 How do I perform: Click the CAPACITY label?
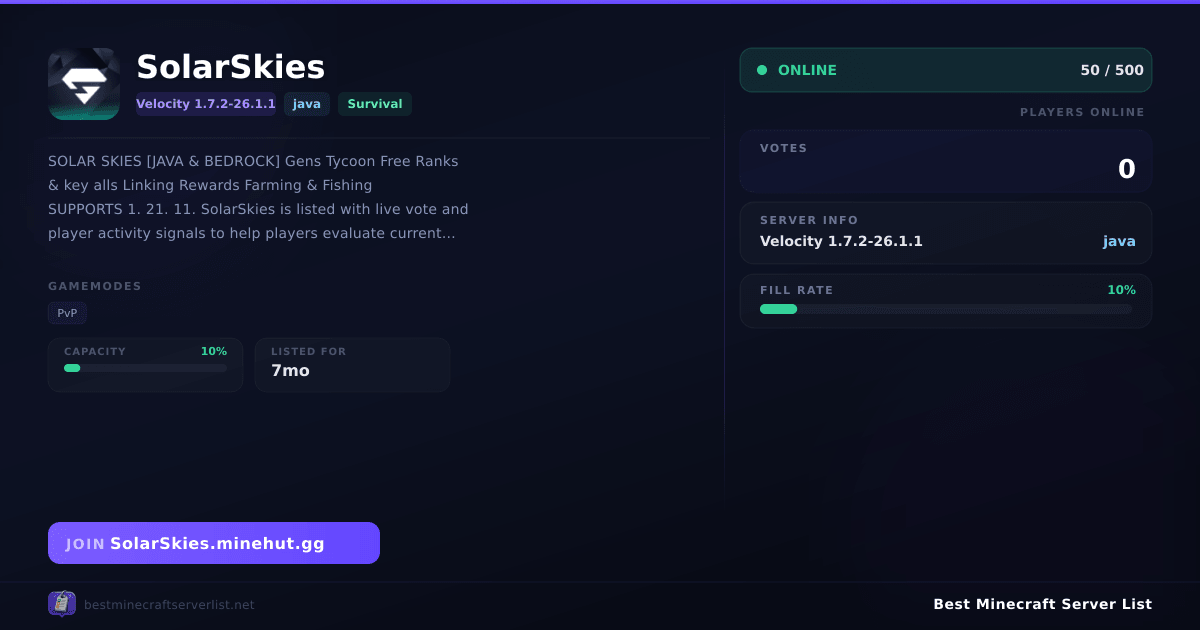pyautogui.click(x=95, y=352)
